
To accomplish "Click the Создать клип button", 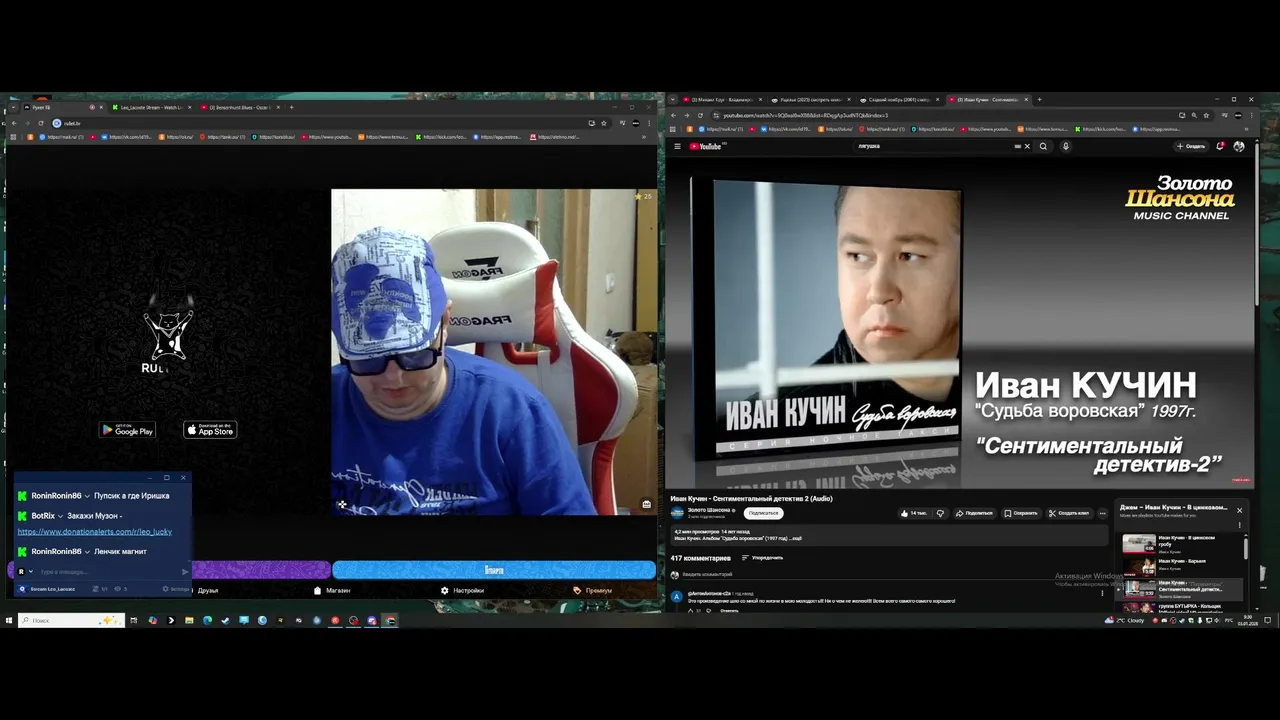I will point(1069,513).
